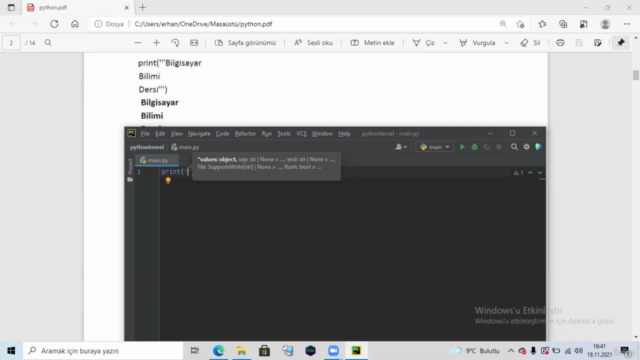Image resolution: width=640 pixels, height=360 pixels.
Task: Click the PDF vertical scrollbar thumb
Action: (636, 75)
